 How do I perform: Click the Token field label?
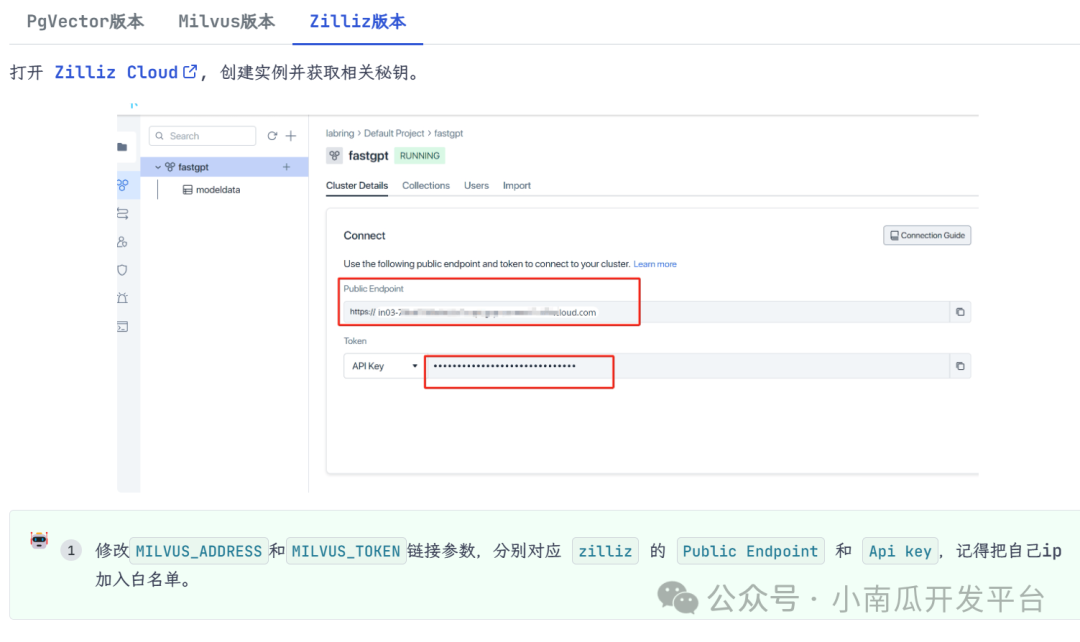[x=355, y=341]
